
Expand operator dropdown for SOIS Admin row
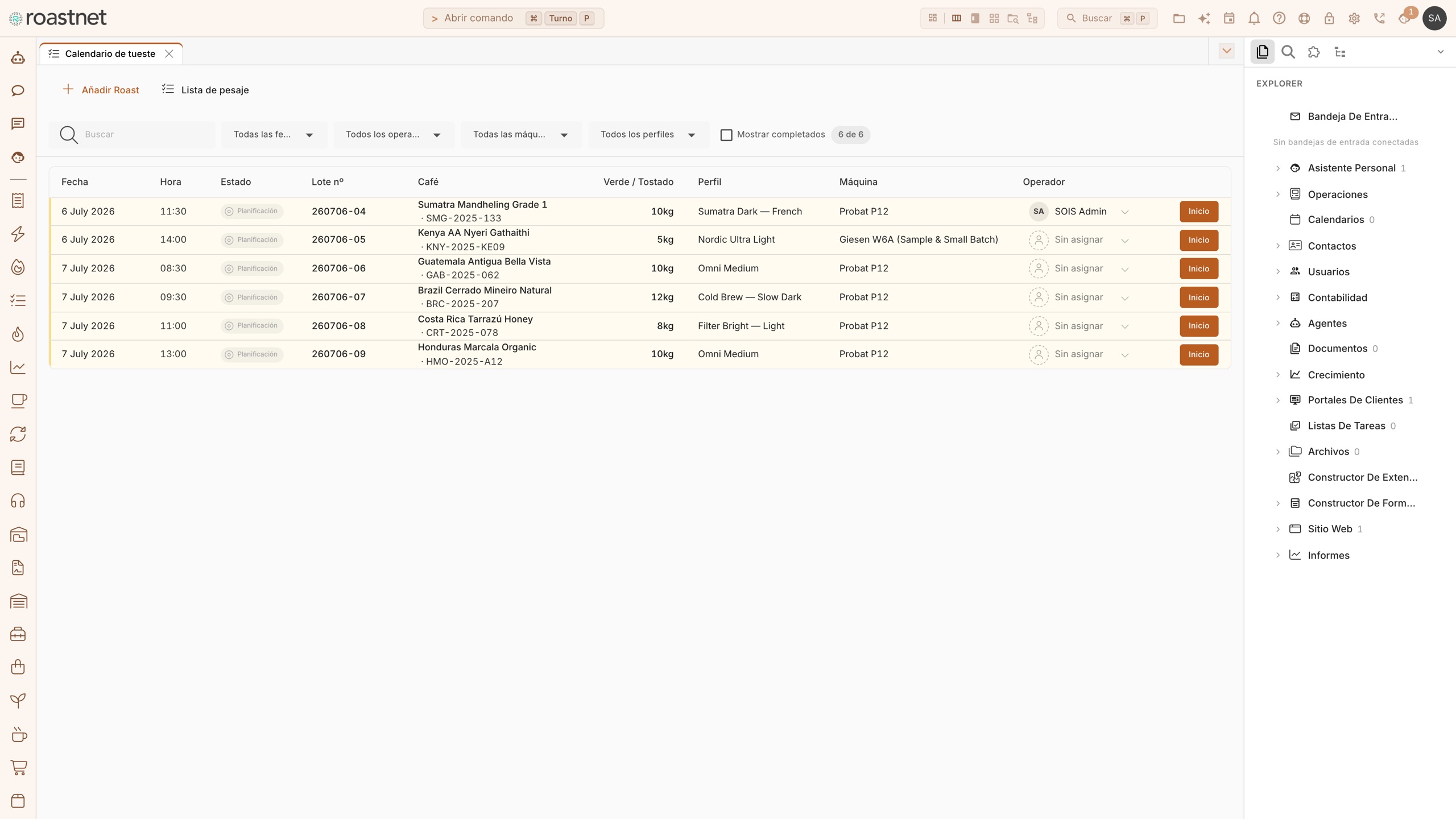pyautogui.click(x=1124, y=212)
